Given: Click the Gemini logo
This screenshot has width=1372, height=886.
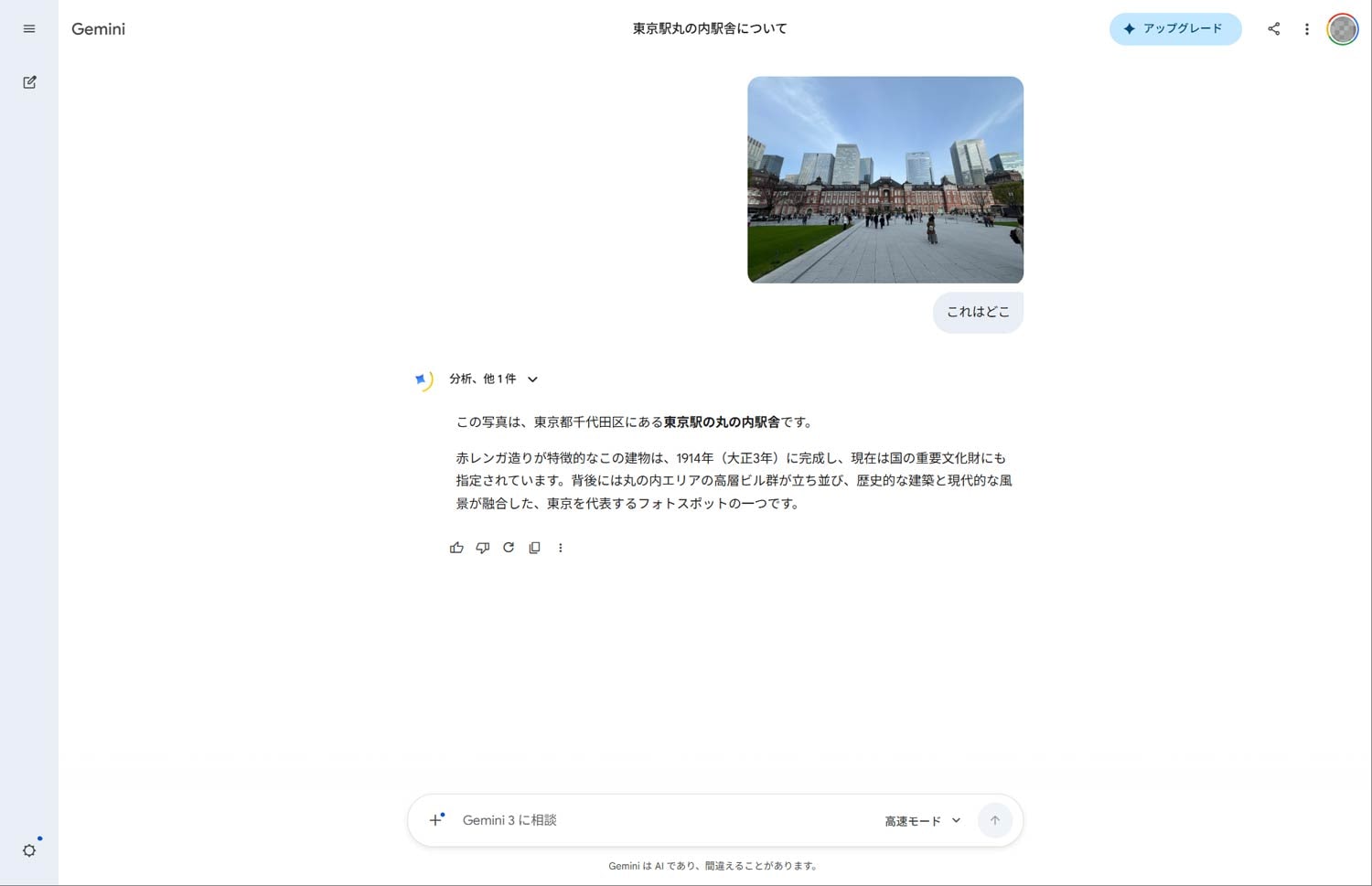Looking at the screenshot, I should pos(98,28).
